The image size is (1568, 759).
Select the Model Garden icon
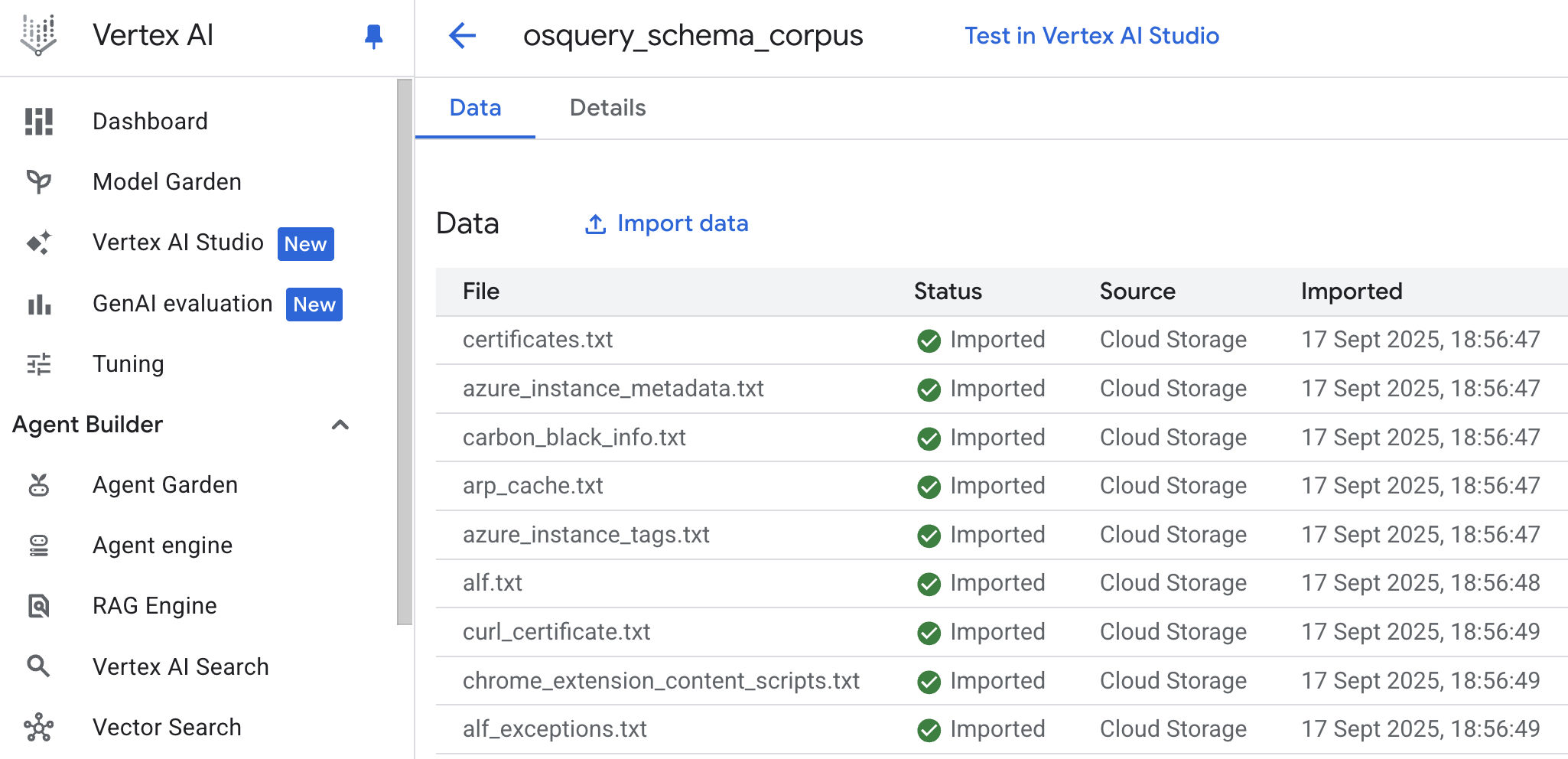[38, 181]
